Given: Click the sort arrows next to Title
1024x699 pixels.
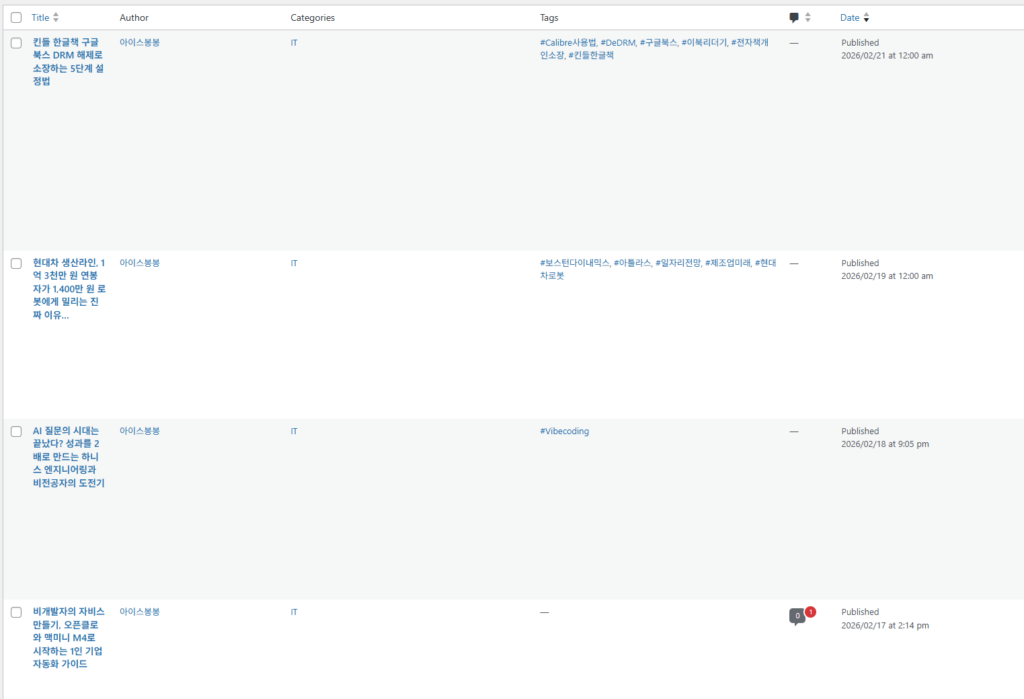Looking at the screenshot, I should coord(56,18).
